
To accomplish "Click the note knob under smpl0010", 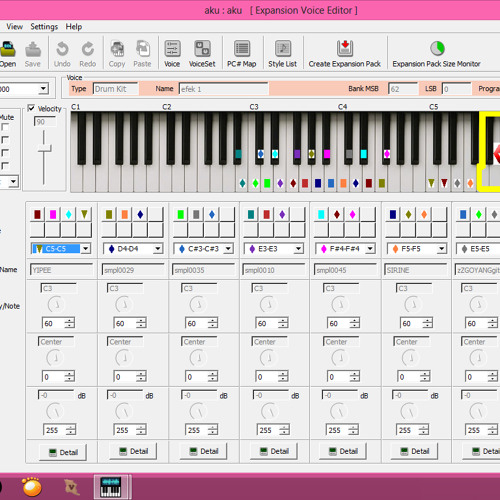I will (x=268, y=304).
